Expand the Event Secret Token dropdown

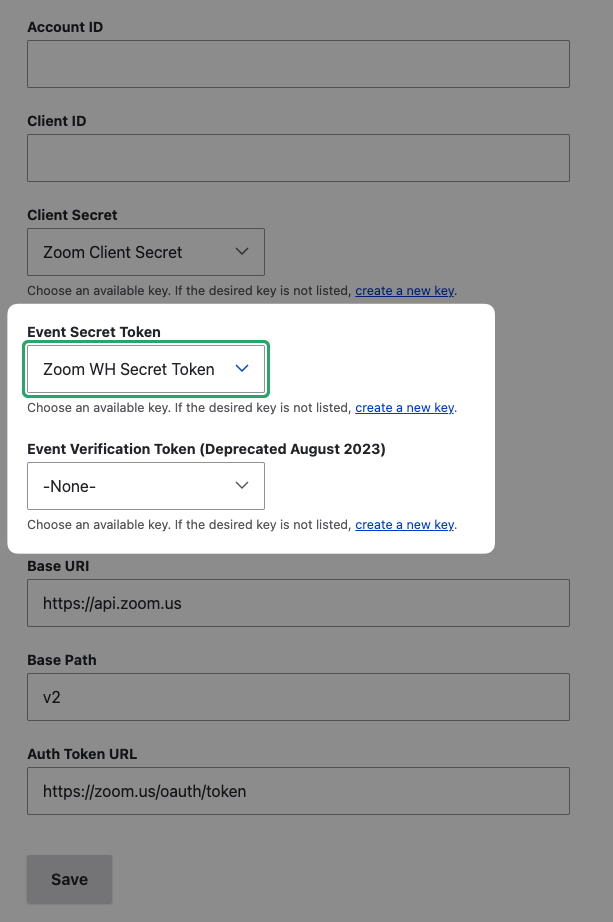coord(146,369)
